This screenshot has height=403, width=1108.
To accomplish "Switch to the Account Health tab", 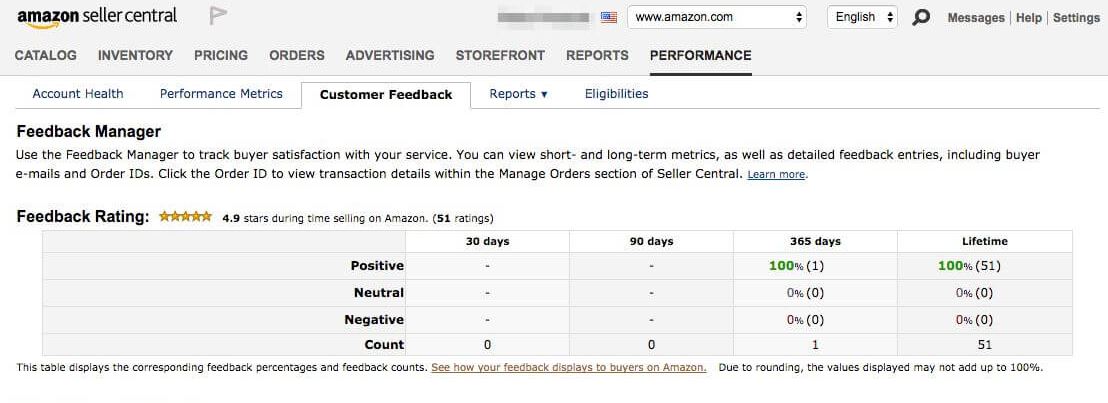I will point(78,94).
